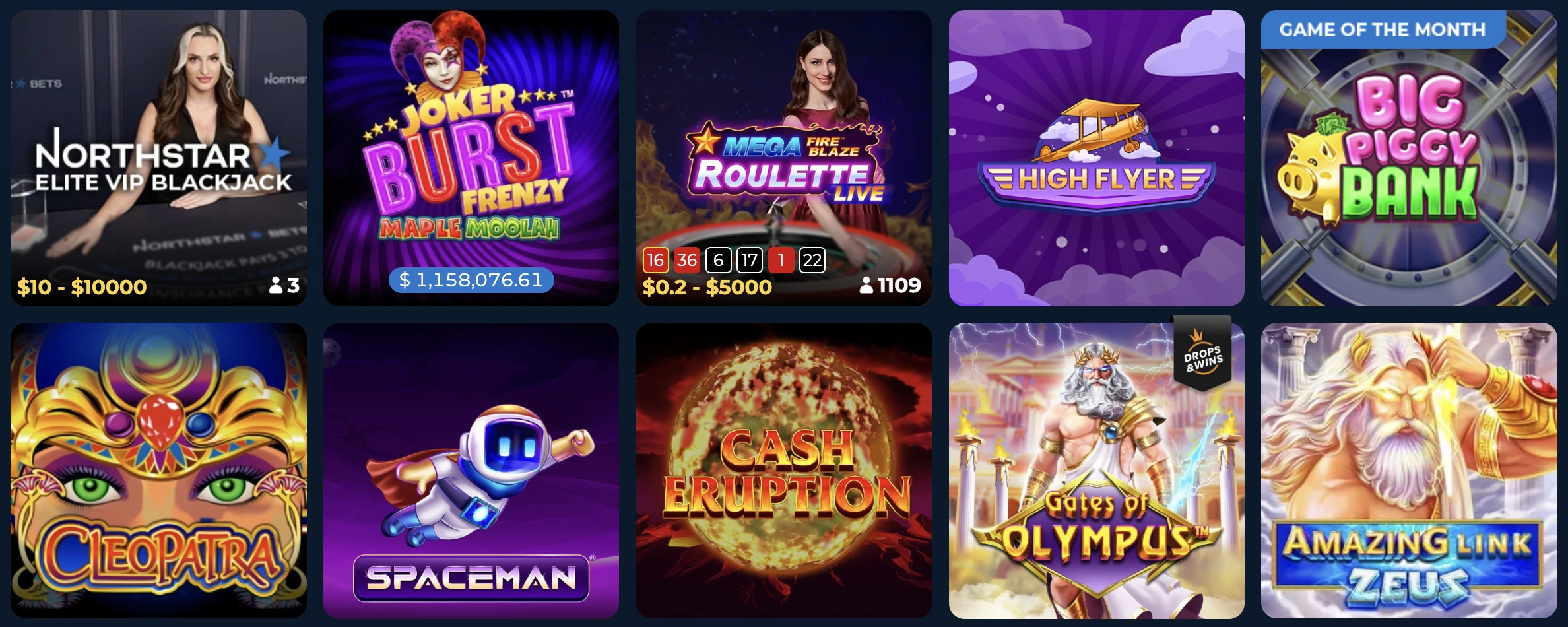The width and height of the screenshot is (1568, 627).
Task: Open Gates of Olympus slot
Action: [1097, 471]
